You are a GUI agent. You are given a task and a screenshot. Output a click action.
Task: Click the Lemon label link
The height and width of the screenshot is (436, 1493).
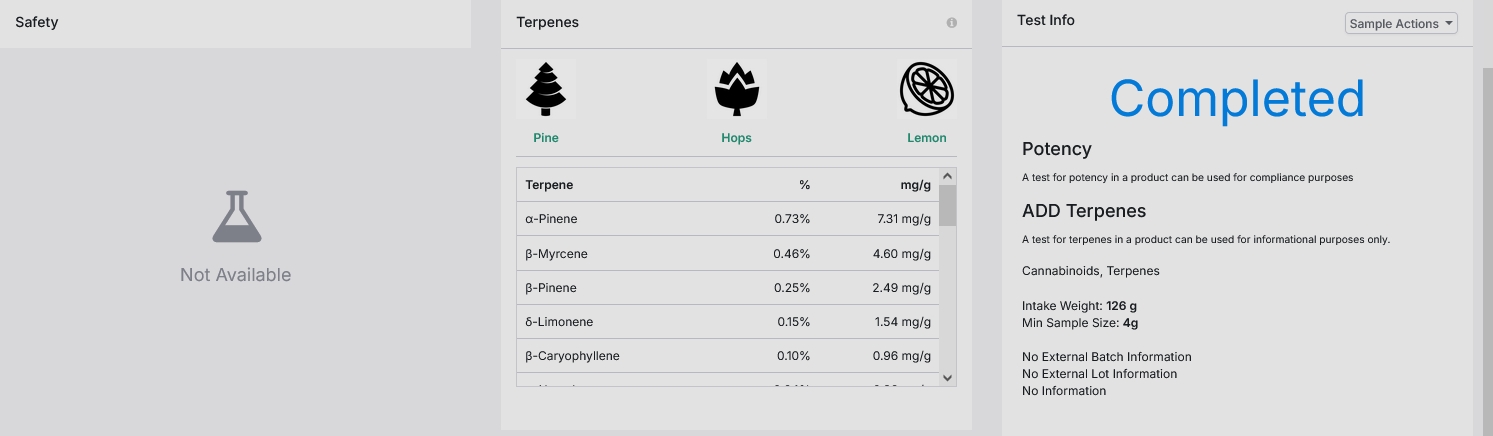point(927,138)
